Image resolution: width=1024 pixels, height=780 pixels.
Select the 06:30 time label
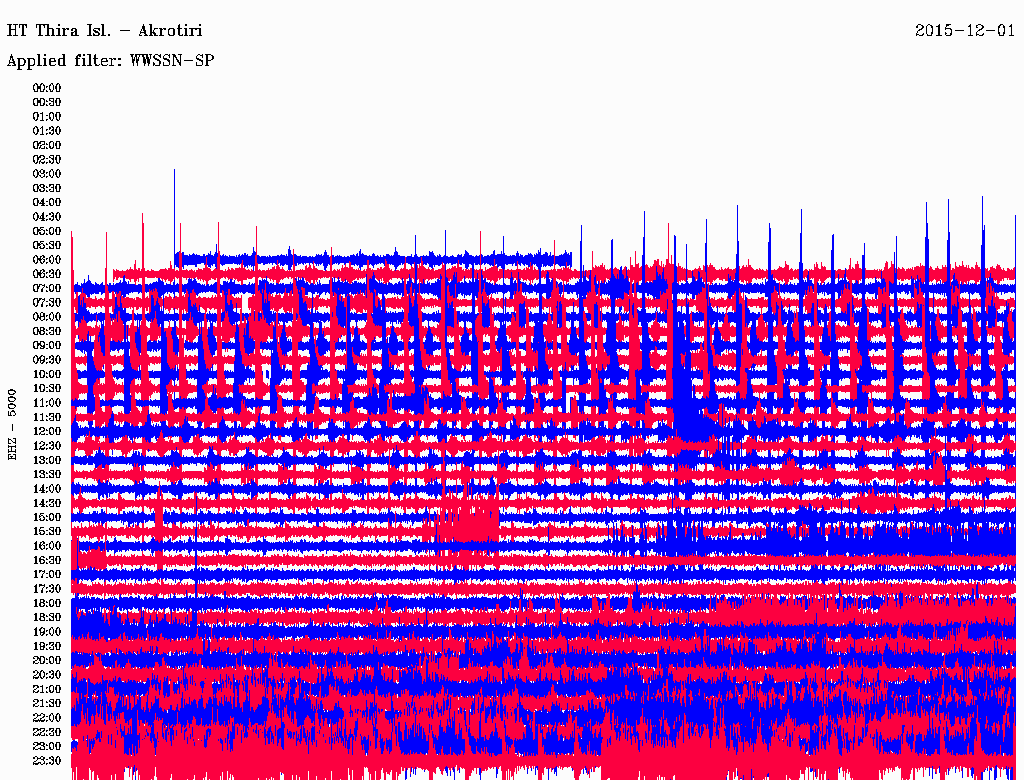47,274
